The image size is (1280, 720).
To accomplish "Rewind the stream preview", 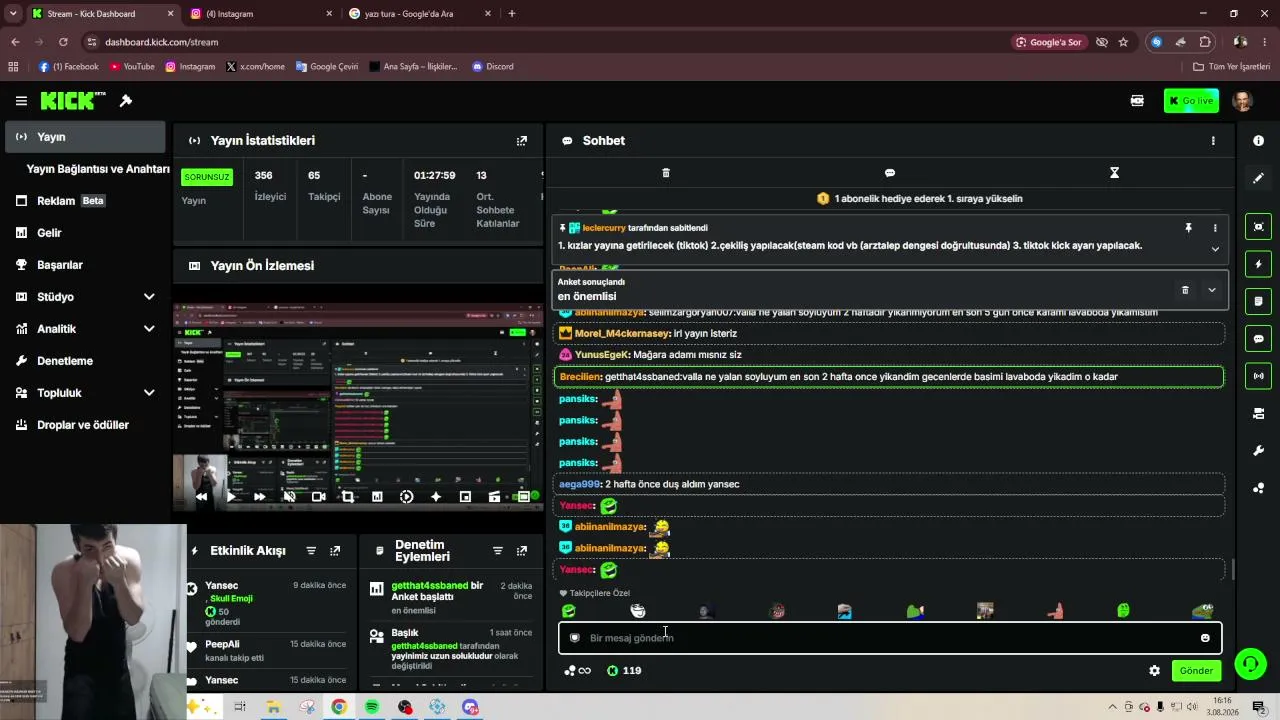I will click(201, 496).
